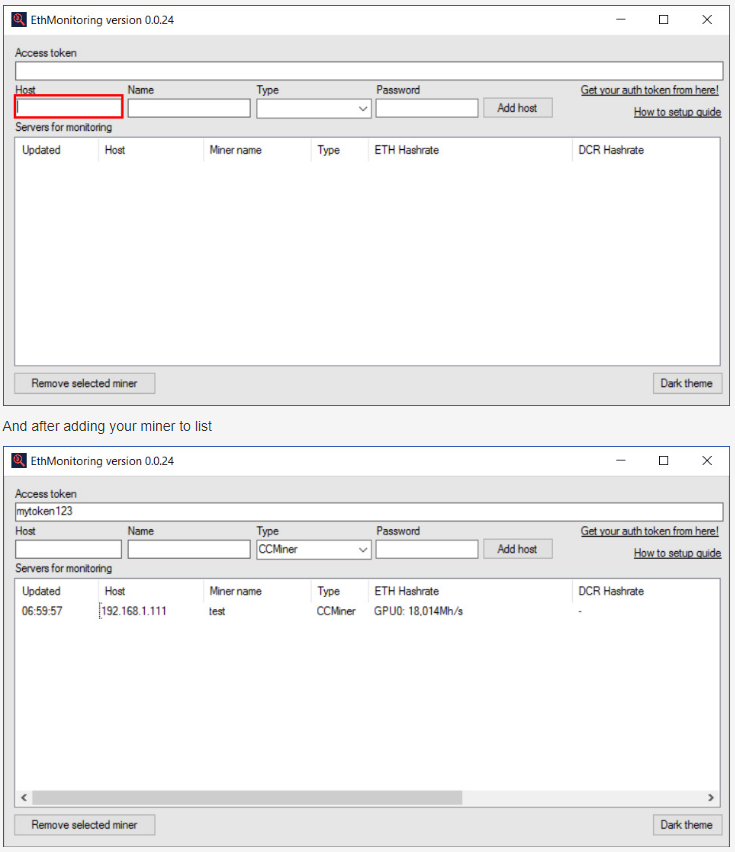Switch to Dark theme in lower window
This screenshot has width=735, height=852.
point(687,824)
